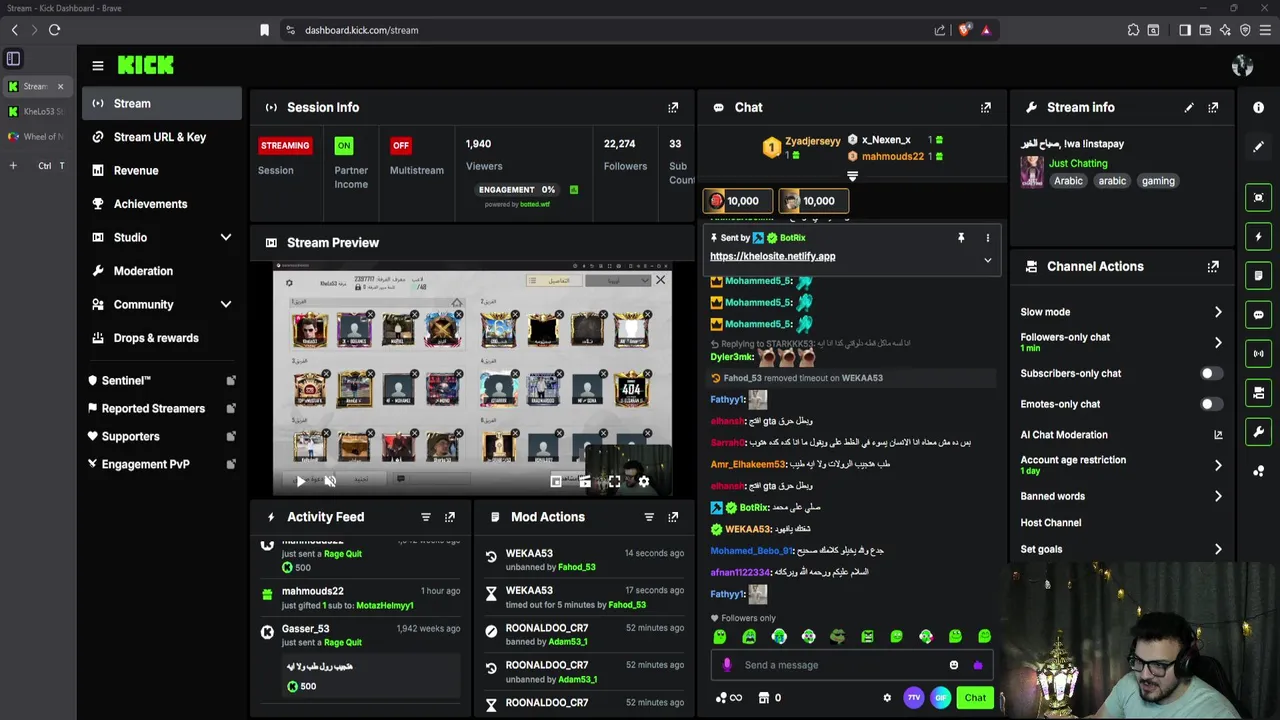Open the Achievements page

(x=162, y=204)
